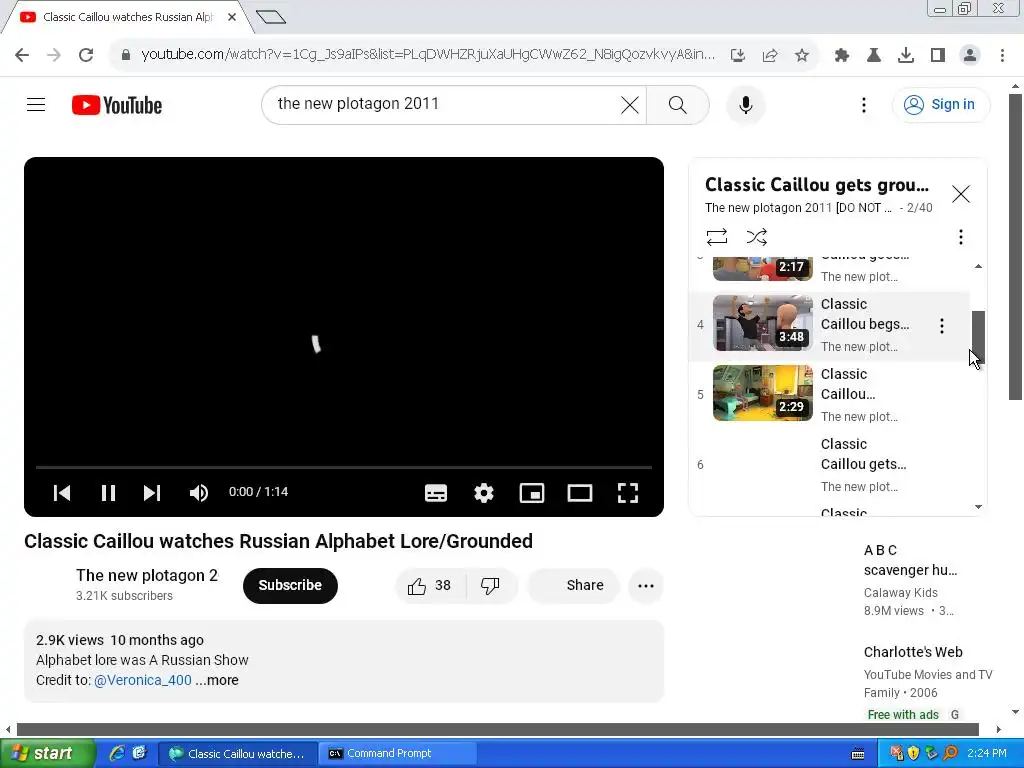Skip to previous video in player
Viewport: 1024px width, 768px height.
[62, 493]
